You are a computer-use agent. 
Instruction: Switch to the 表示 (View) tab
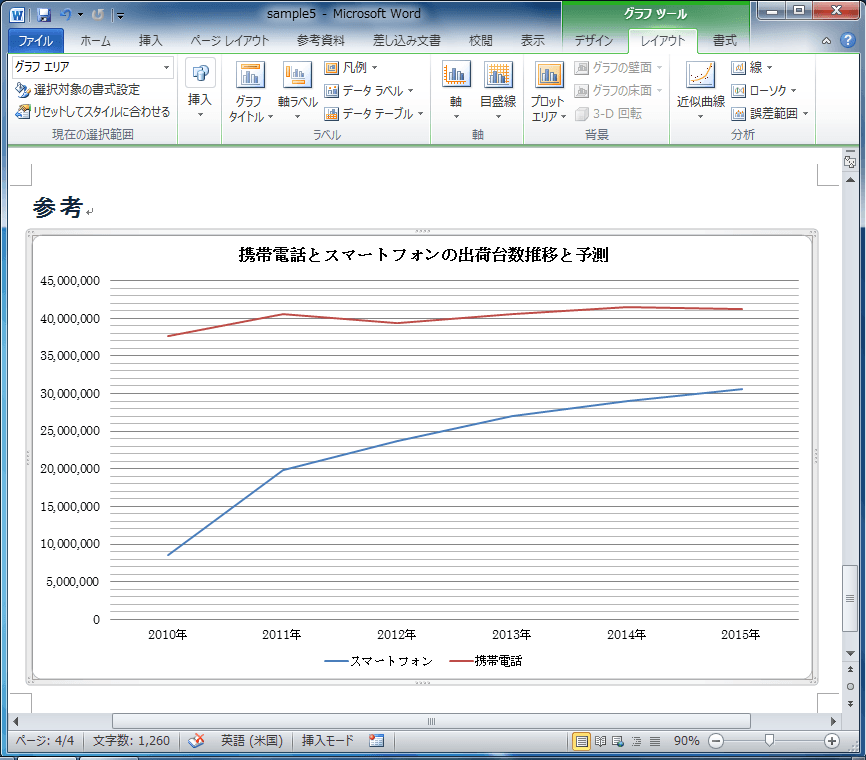pos(532,40)
